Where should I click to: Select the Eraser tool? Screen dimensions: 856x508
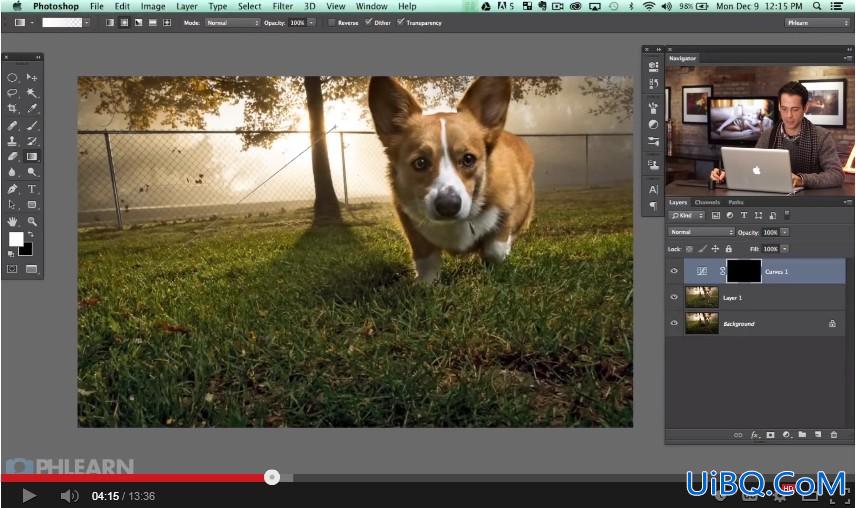(12, 157)
